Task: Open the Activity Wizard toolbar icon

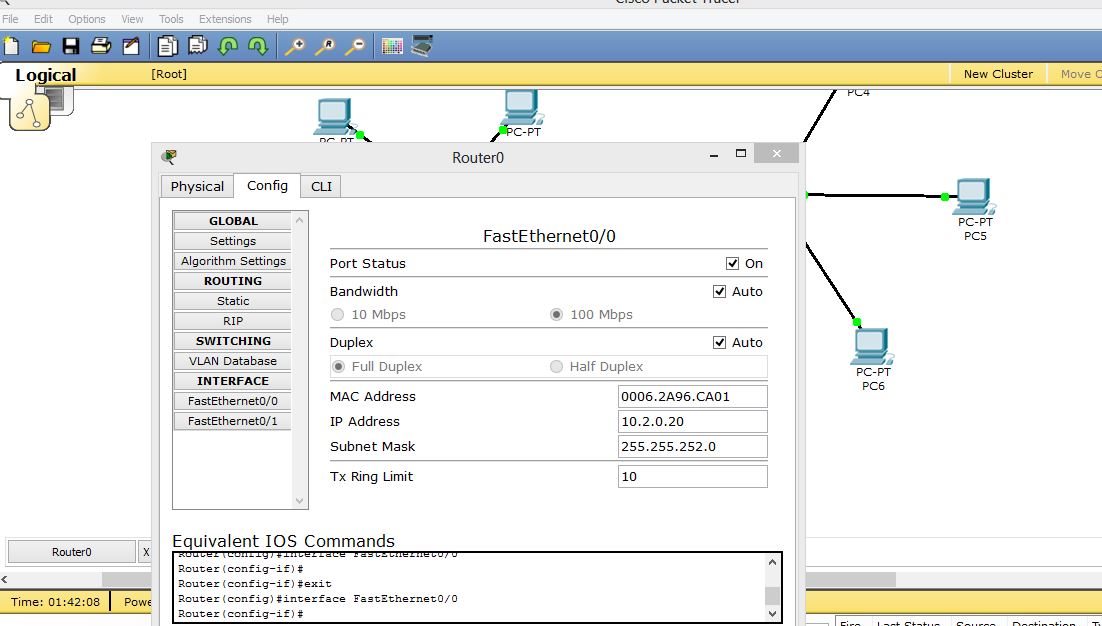Action: (x=131, y=46)
